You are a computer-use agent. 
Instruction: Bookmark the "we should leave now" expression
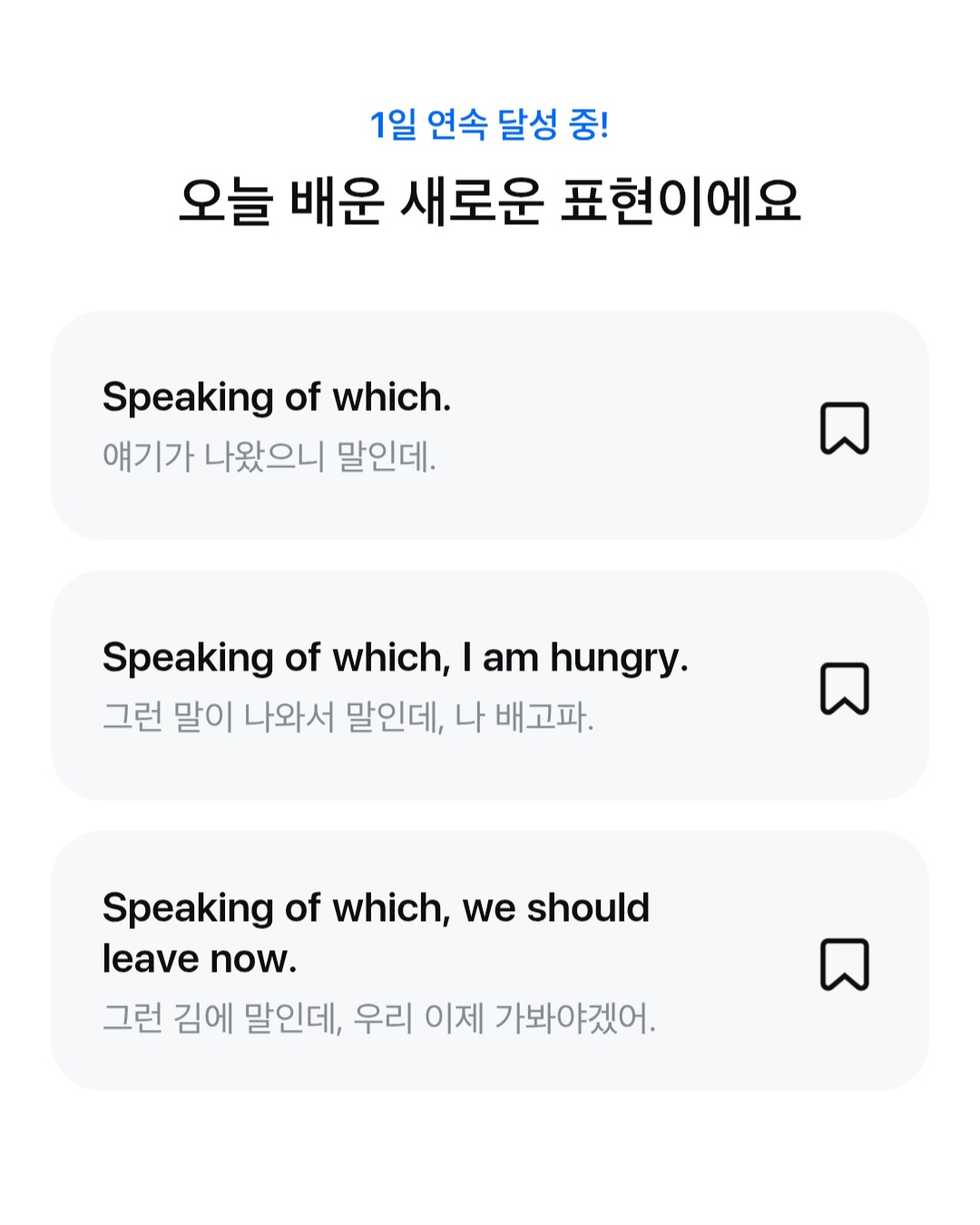pyautogui.click(x=845, y=964)
